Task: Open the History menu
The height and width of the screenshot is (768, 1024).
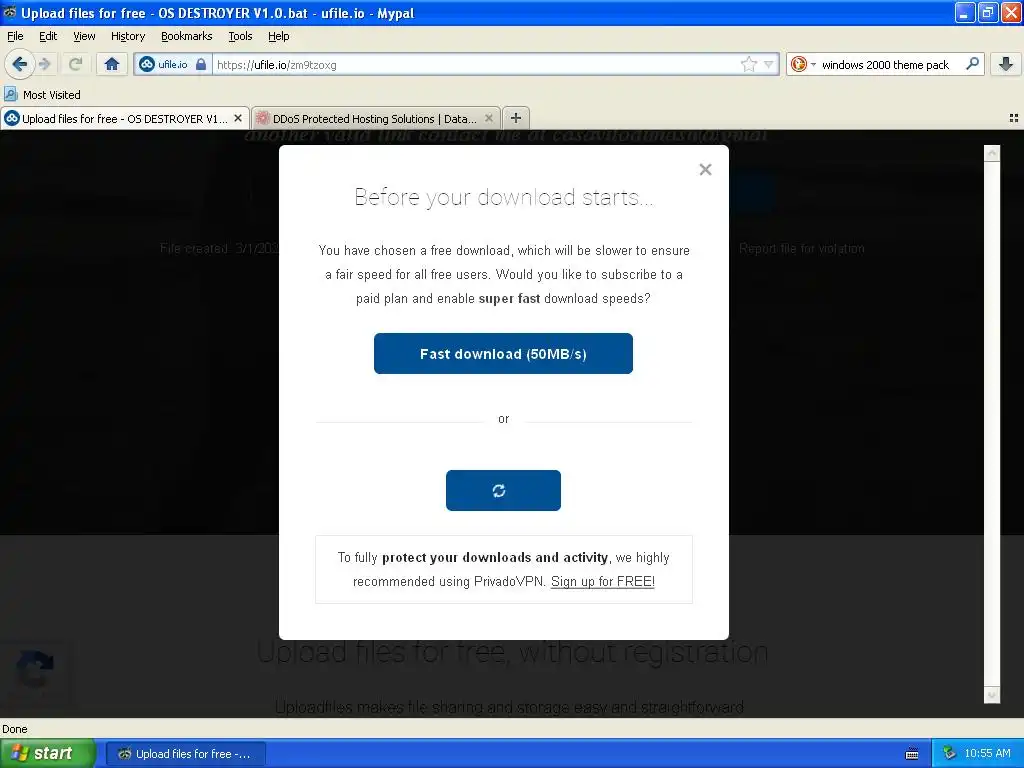Action: pyautogui.click(x=127, y=36)
